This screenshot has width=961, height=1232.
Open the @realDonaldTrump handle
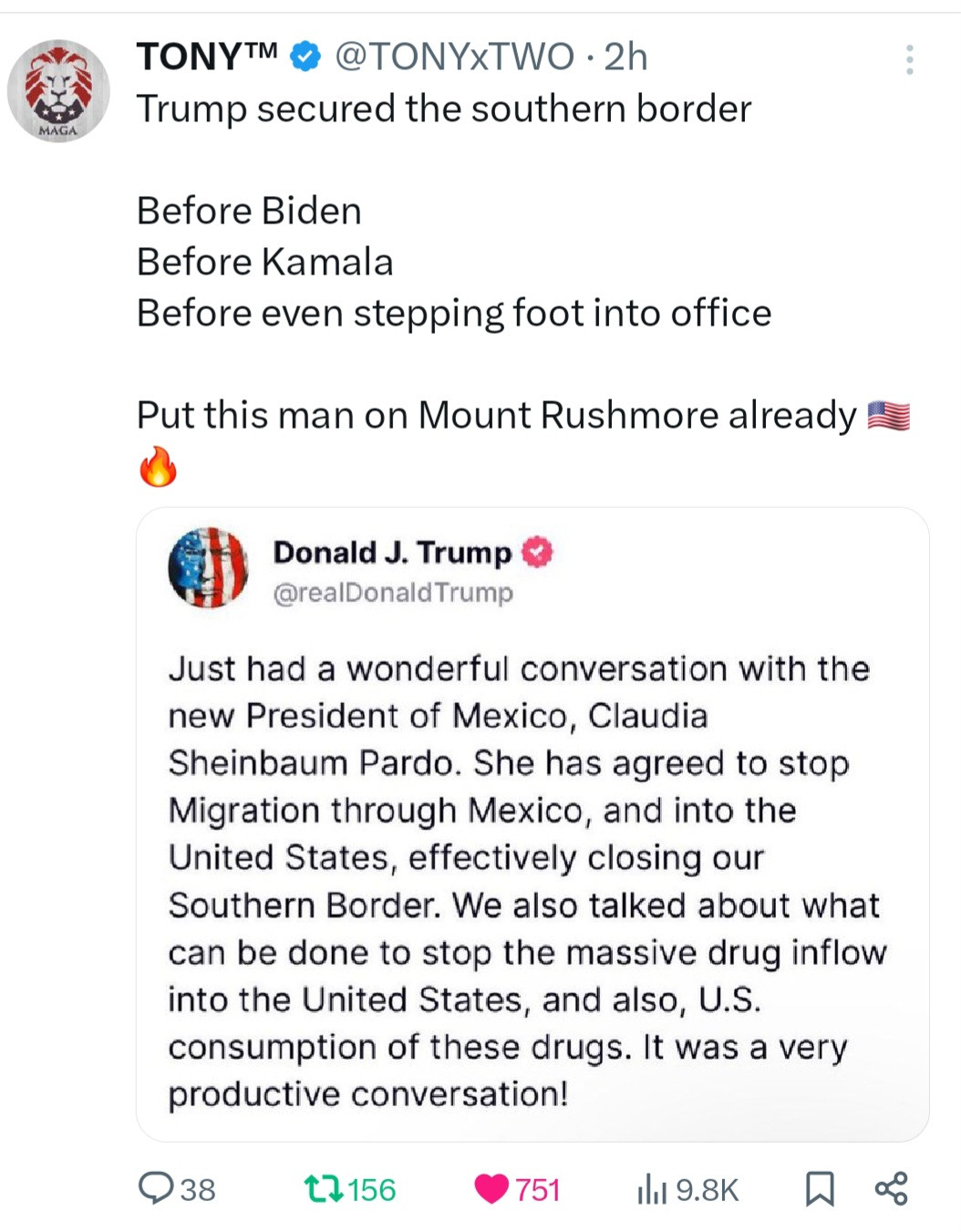(393, 593)
